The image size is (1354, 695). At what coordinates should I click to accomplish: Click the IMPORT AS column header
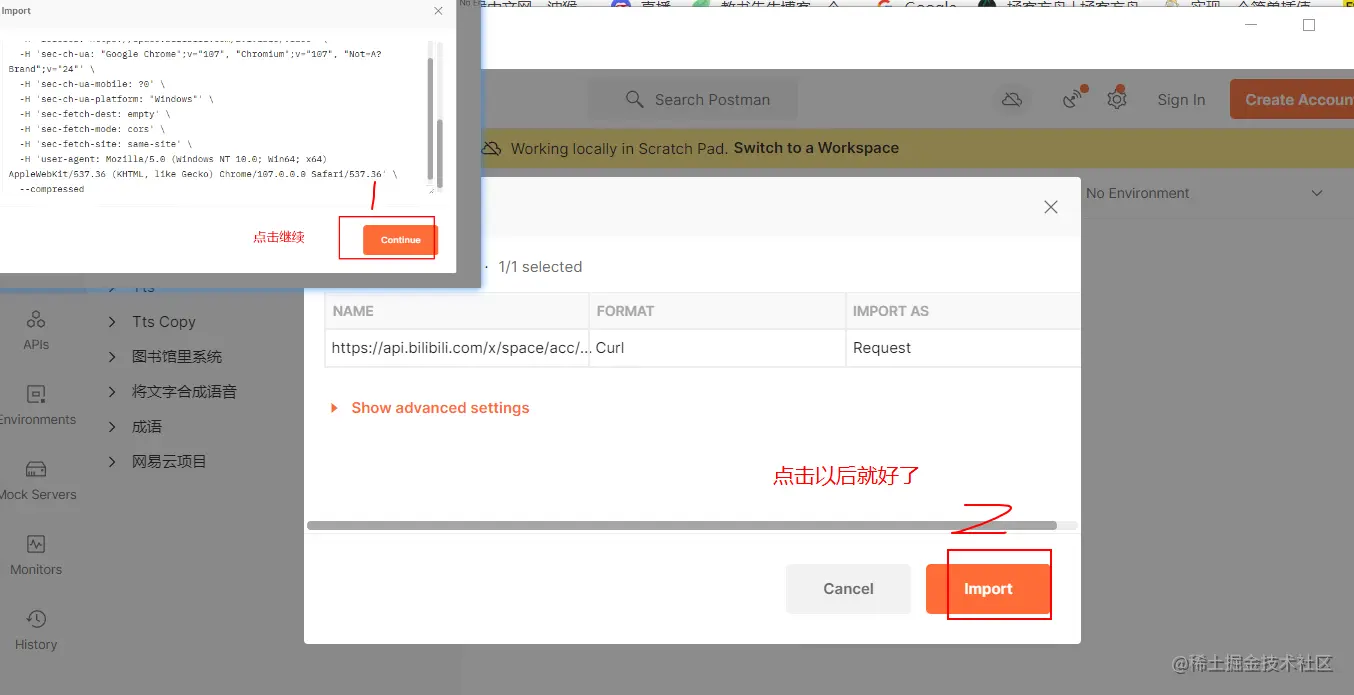(x=963, y=311)
